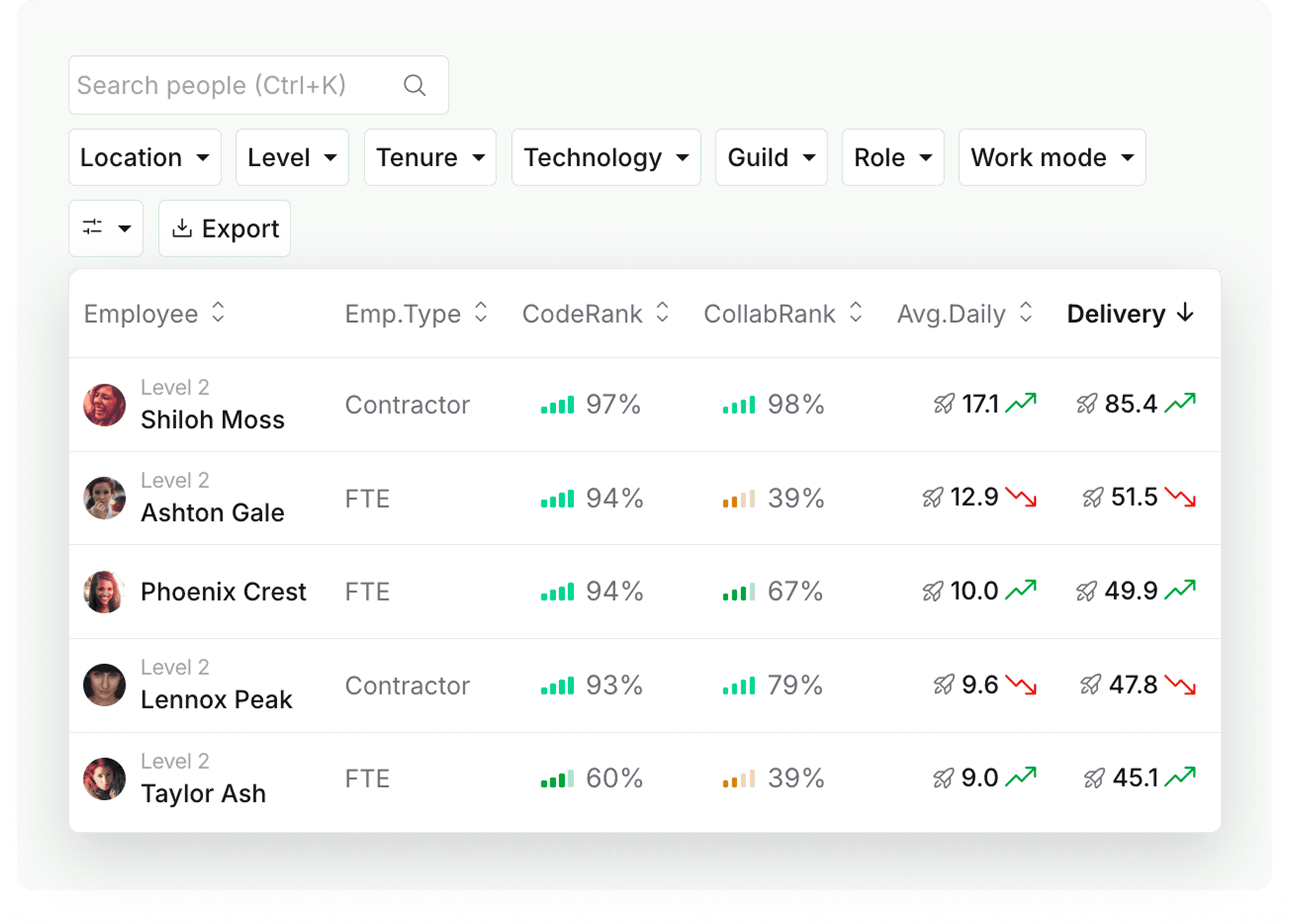
Task: Click CodeRank signal bars for Taylor Ash
Action: tap(558, 779)
